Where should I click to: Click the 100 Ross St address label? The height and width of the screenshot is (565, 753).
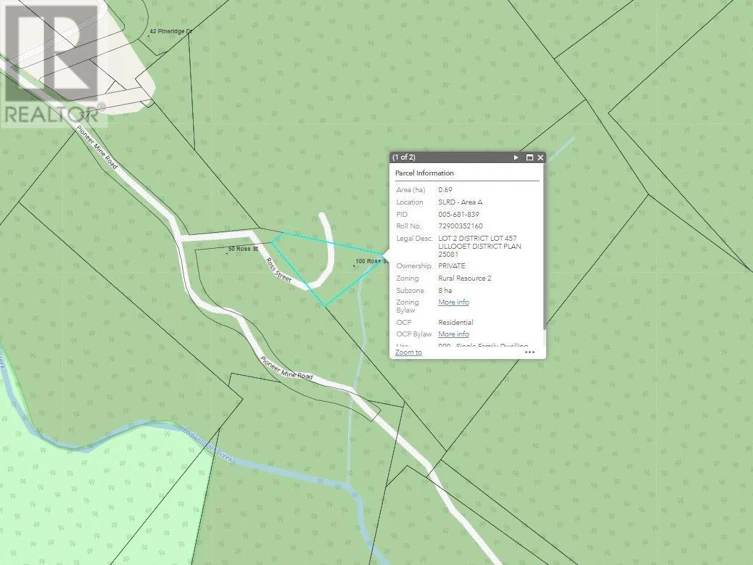(x=371, y=261)
